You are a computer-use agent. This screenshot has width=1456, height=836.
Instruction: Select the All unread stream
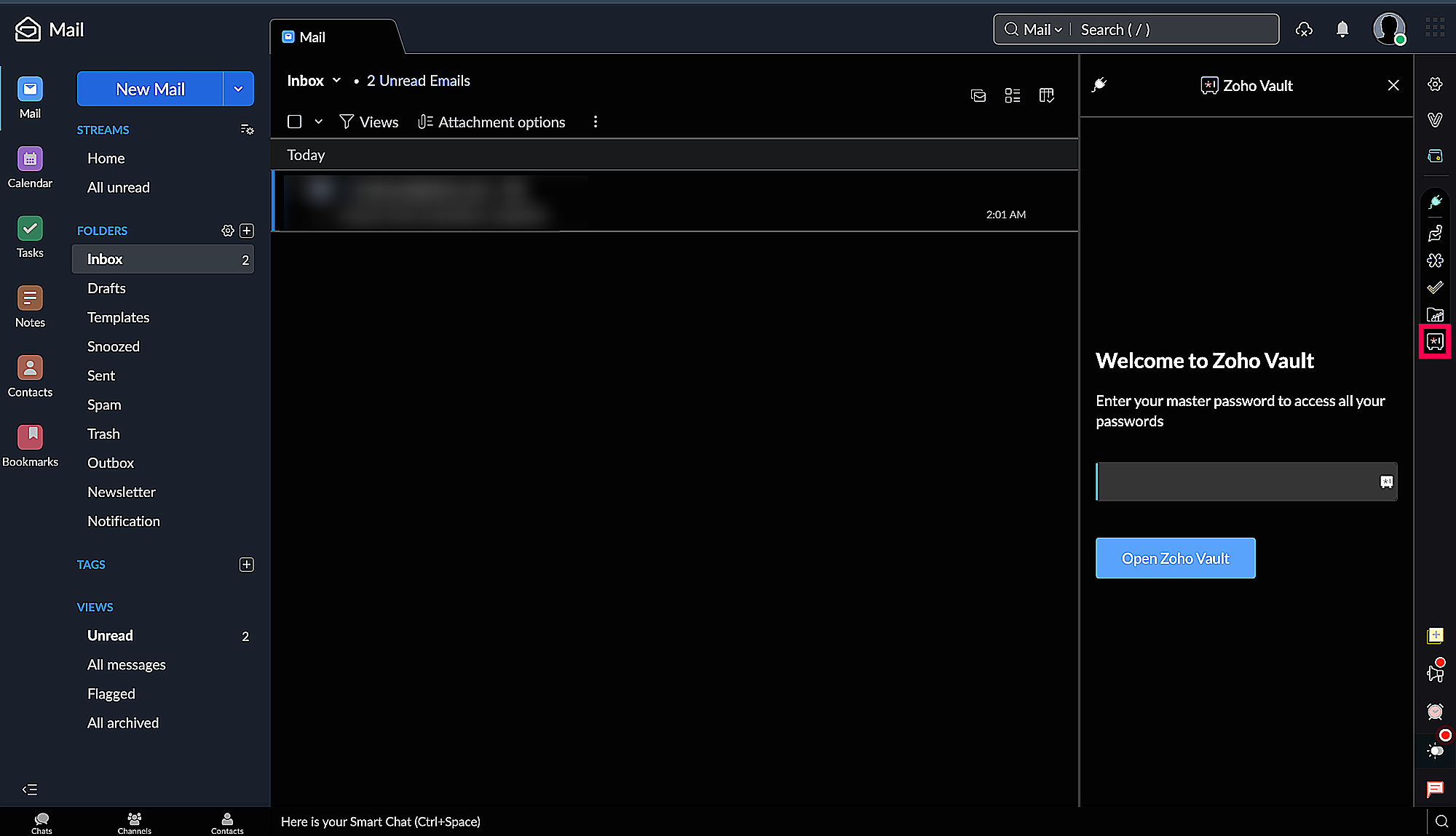point(119,187)
